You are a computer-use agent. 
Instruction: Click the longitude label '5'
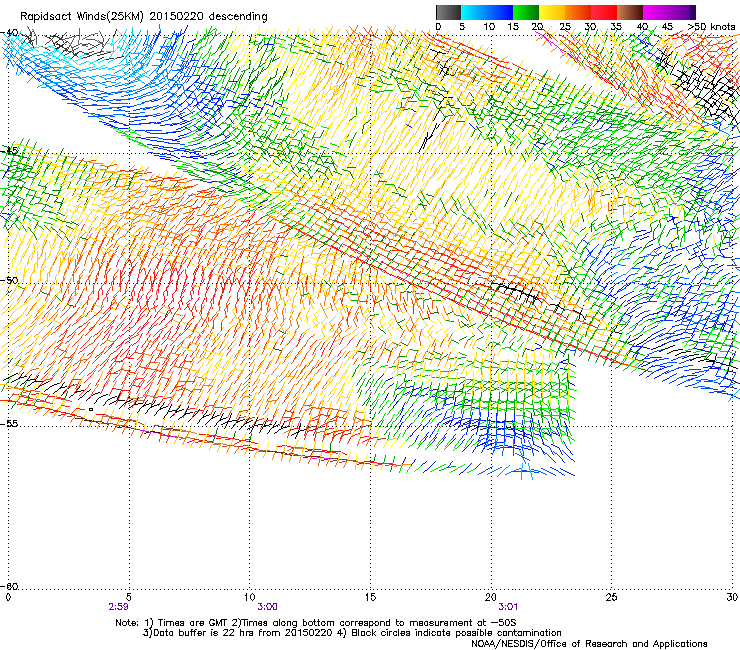(x=129, y=597)
